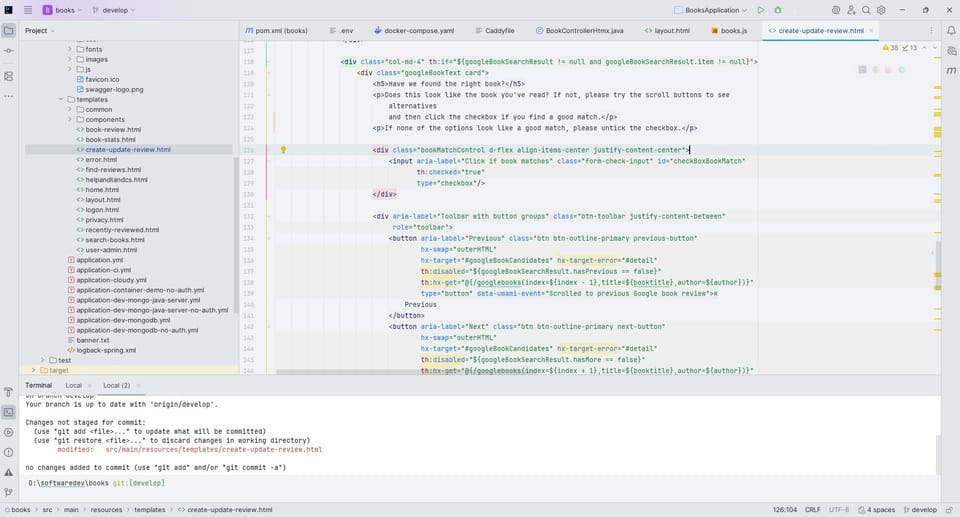Screen dimensions: 960x517
Task: Select error.html in project tree
Action: [x=97, y=160]
